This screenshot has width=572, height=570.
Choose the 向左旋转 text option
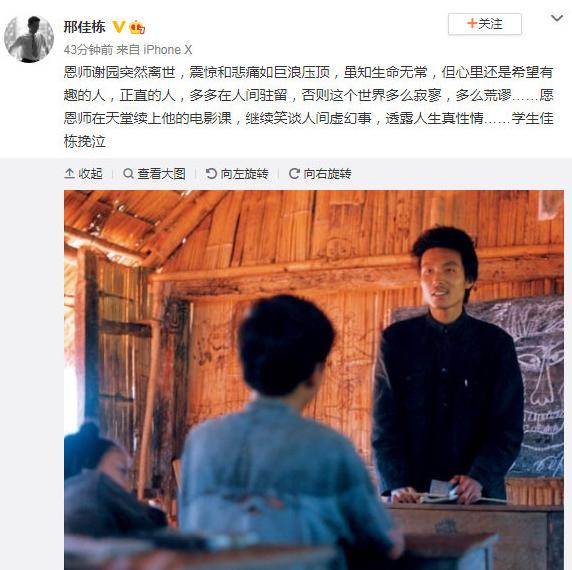click(244, 174)
